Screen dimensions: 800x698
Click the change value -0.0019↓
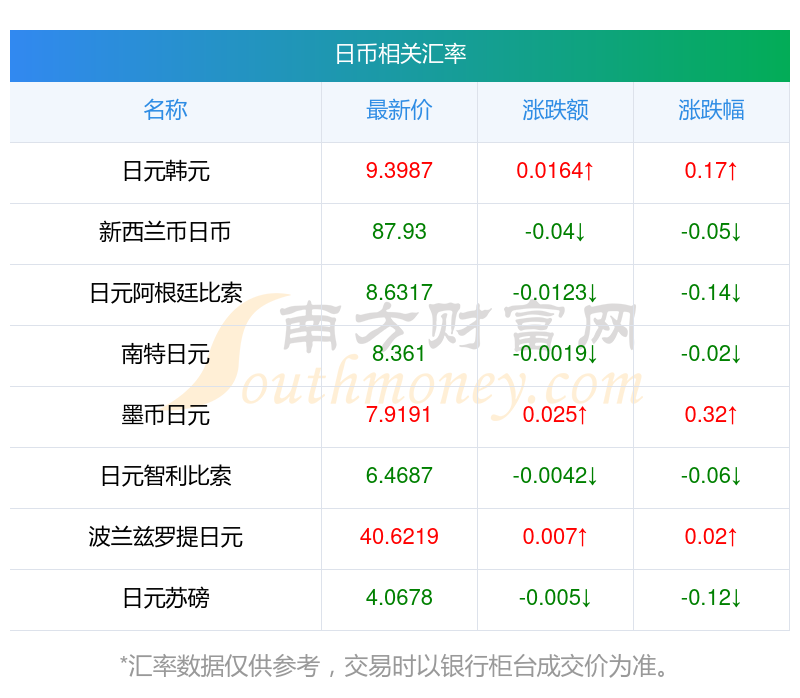[x=555, y=354]
